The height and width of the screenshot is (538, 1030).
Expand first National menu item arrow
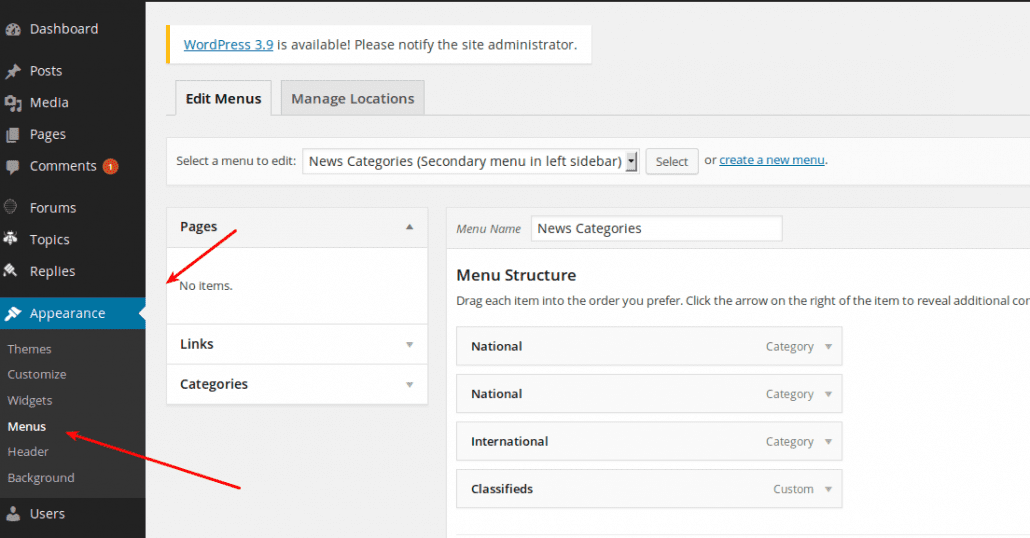[828, 346]
